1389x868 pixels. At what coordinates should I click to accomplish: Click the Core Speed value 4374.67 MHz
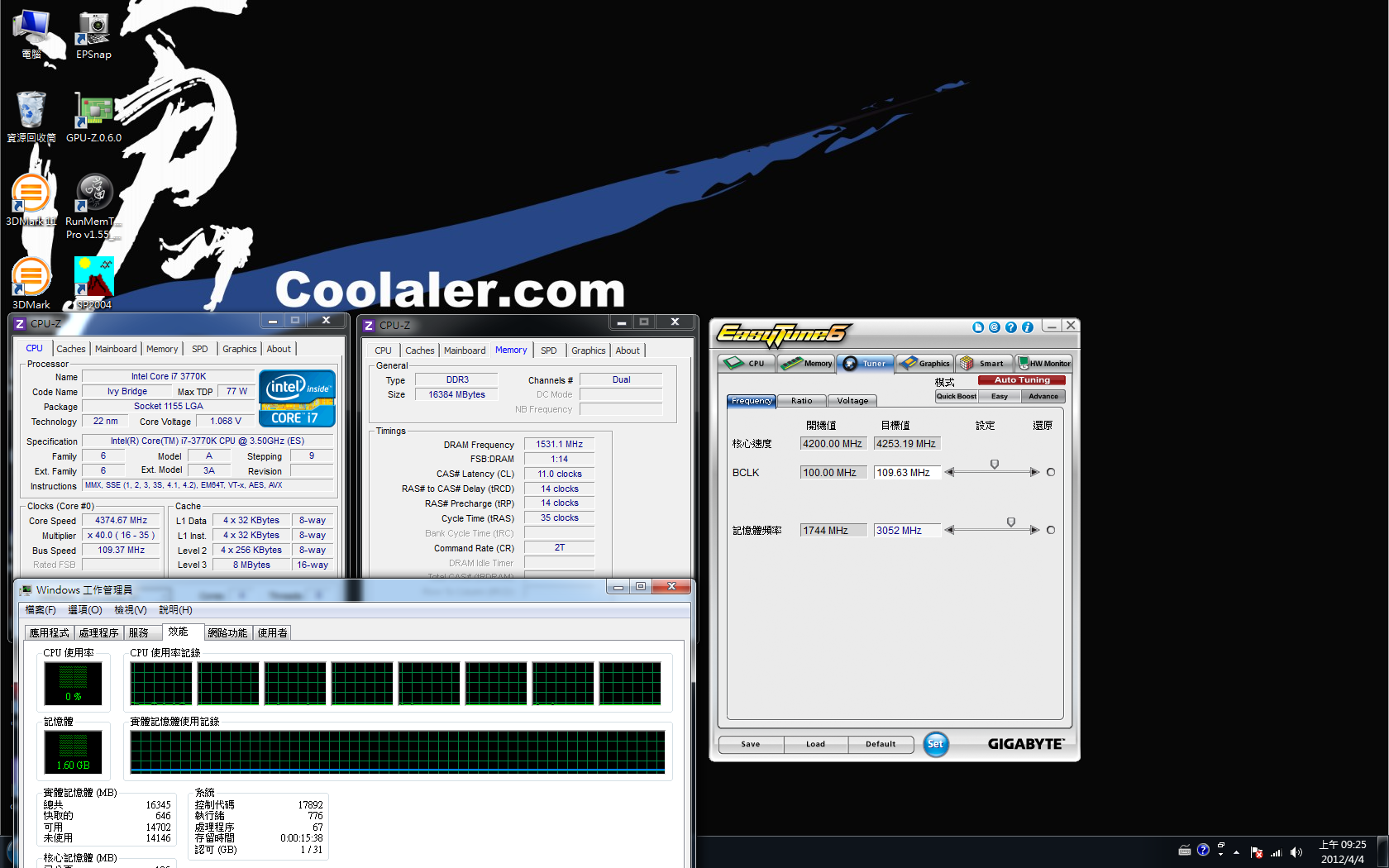[121, 521]
